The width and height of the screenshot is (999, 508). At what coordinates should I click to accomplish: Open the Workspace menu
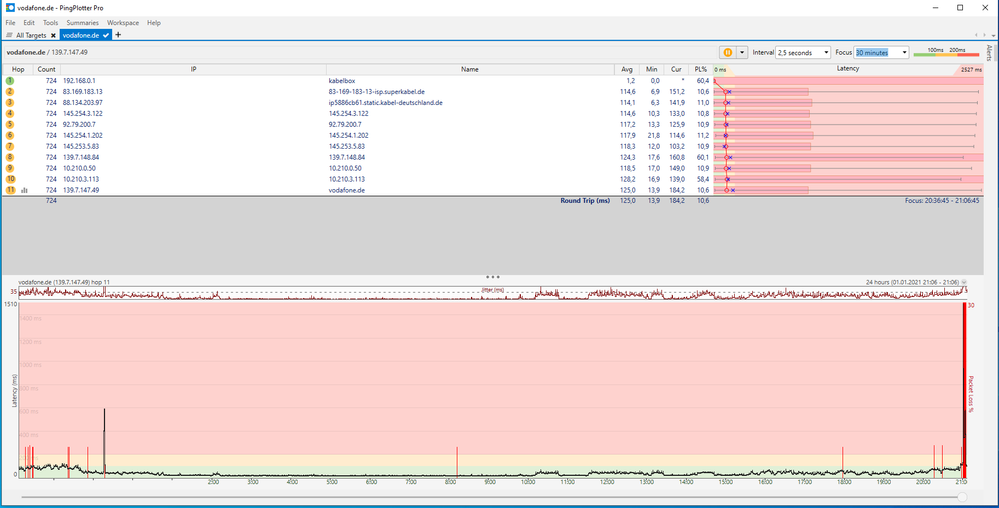[x=124, y=22]
